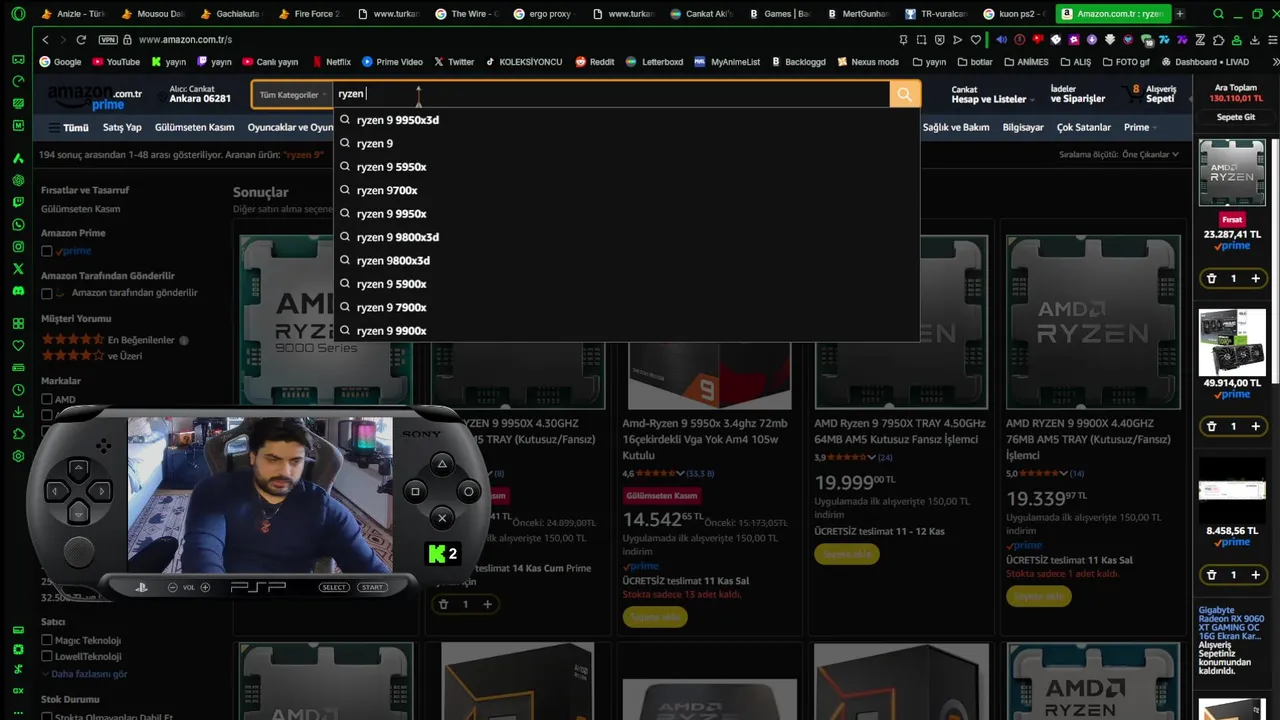Check the Magıc Teknoloji seller checkbox

[x=47, y=640]
